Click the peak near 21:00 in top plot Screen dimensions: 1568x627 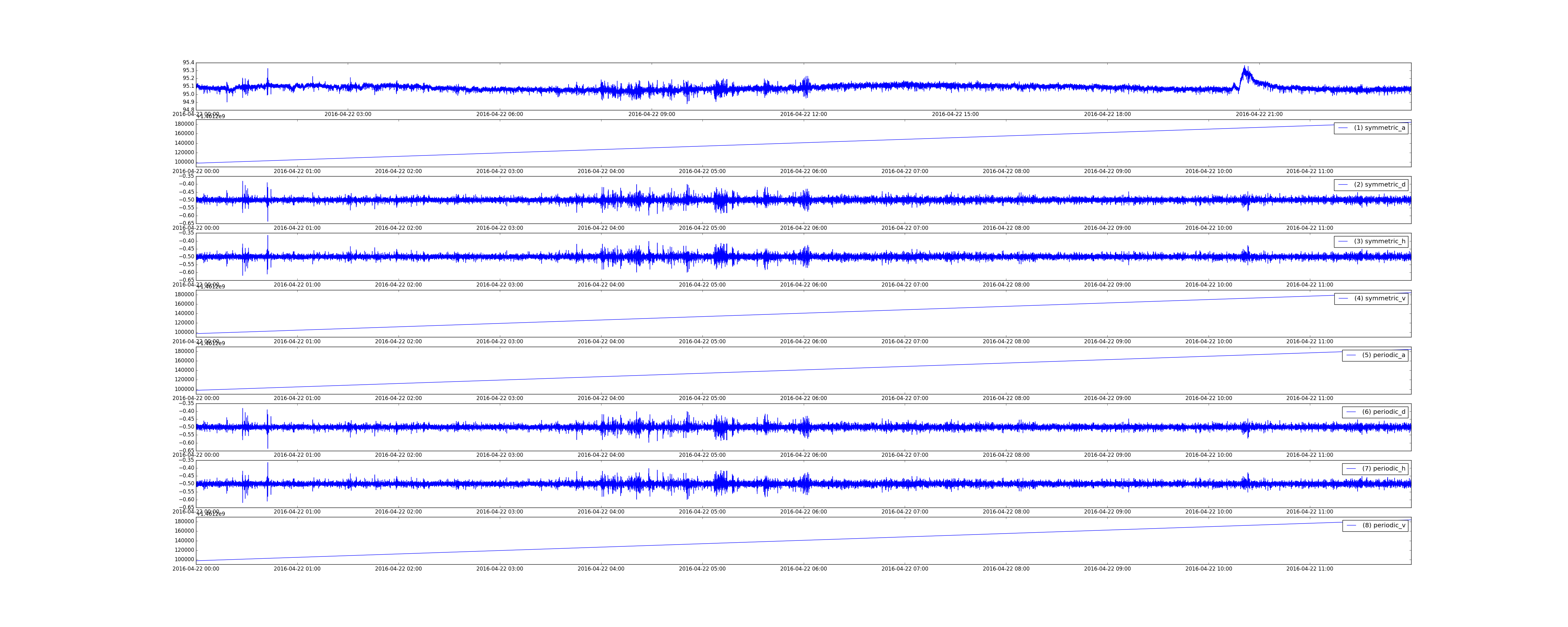pos(1245,68)
